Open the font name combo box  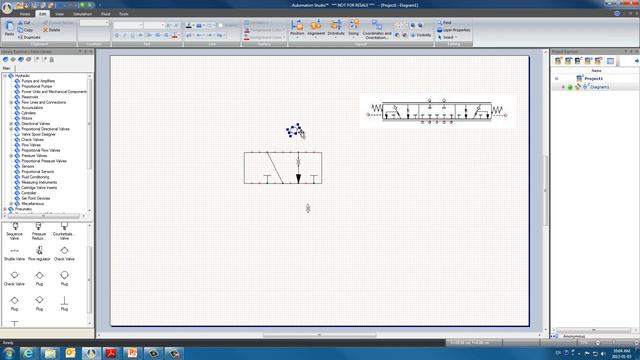coord(128,25)
